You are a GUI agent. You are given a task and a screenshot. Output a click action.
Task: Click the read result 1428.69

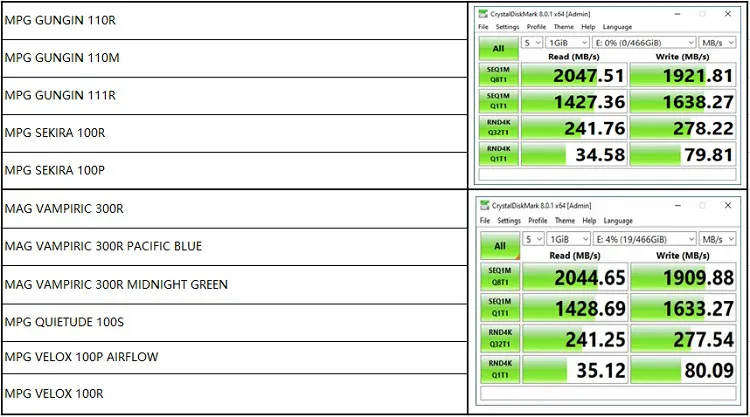575,308
